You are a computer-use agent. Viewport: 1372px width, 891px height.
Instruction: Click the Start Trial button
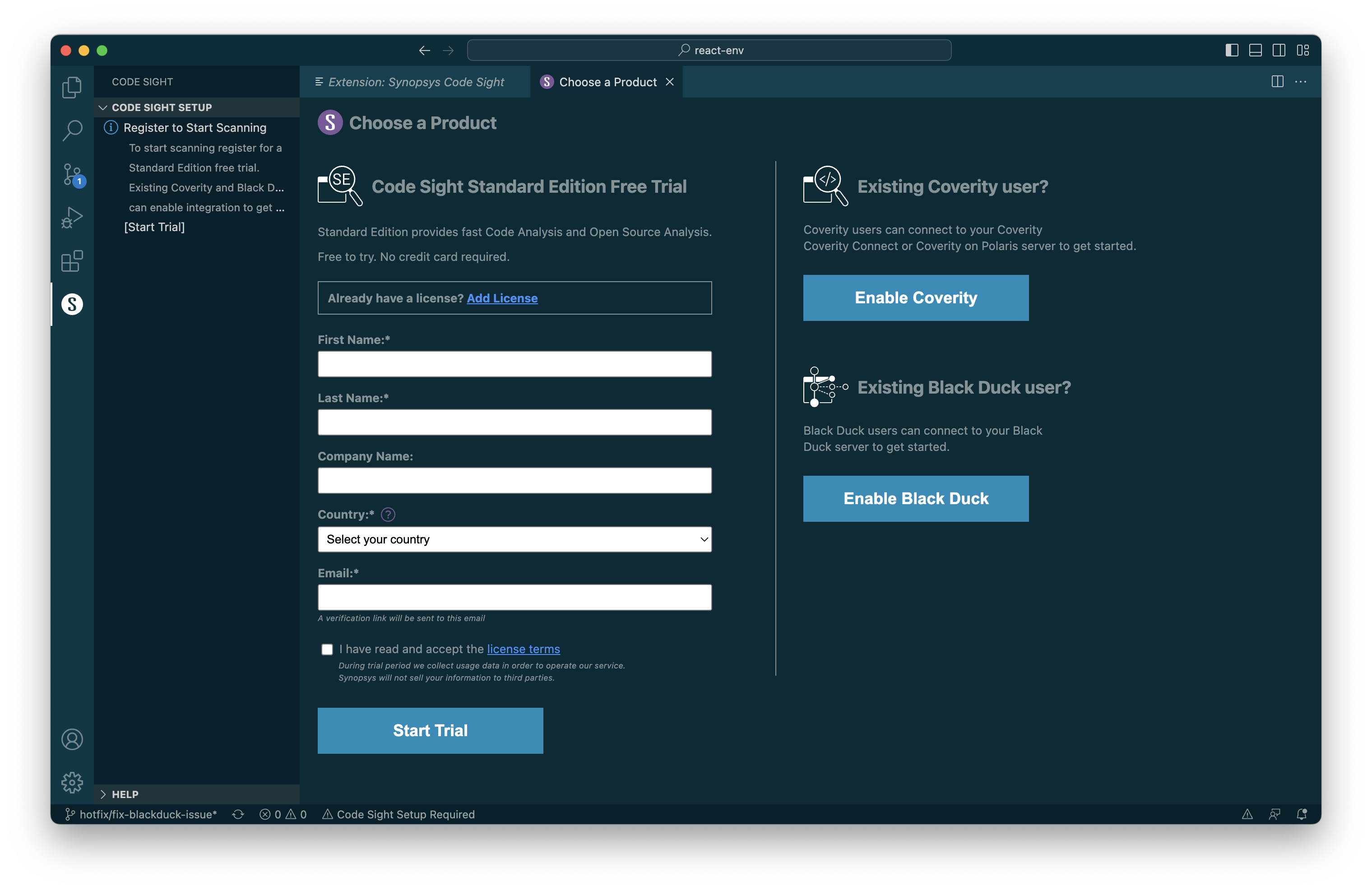click(430, 730)
